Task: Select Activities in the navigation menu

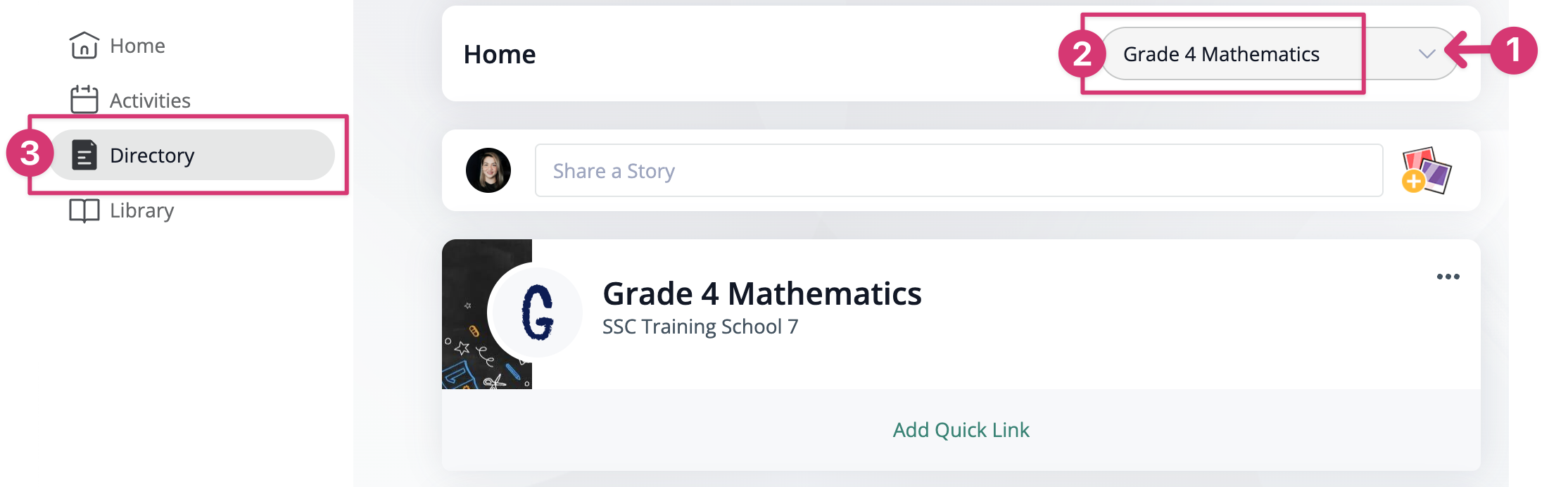Action: [x=148, y=100]
